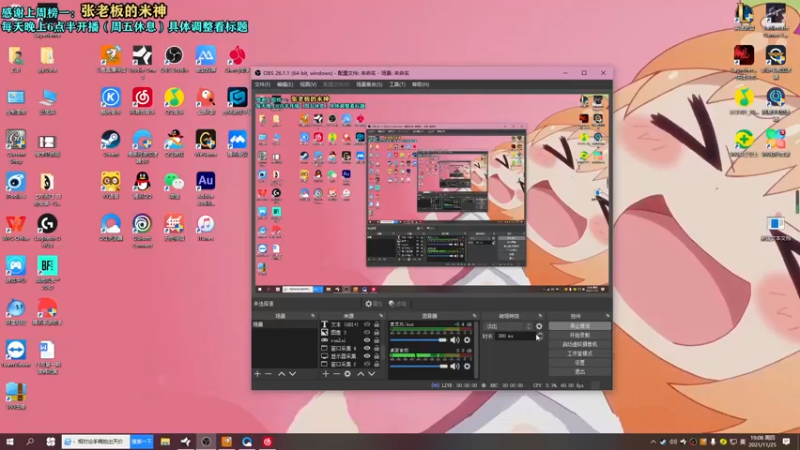Toggle visibility of 窗口采集 4 source
The height and width of the screenshot is (450, 800).
pyautogui.click(x=367, y=348)
